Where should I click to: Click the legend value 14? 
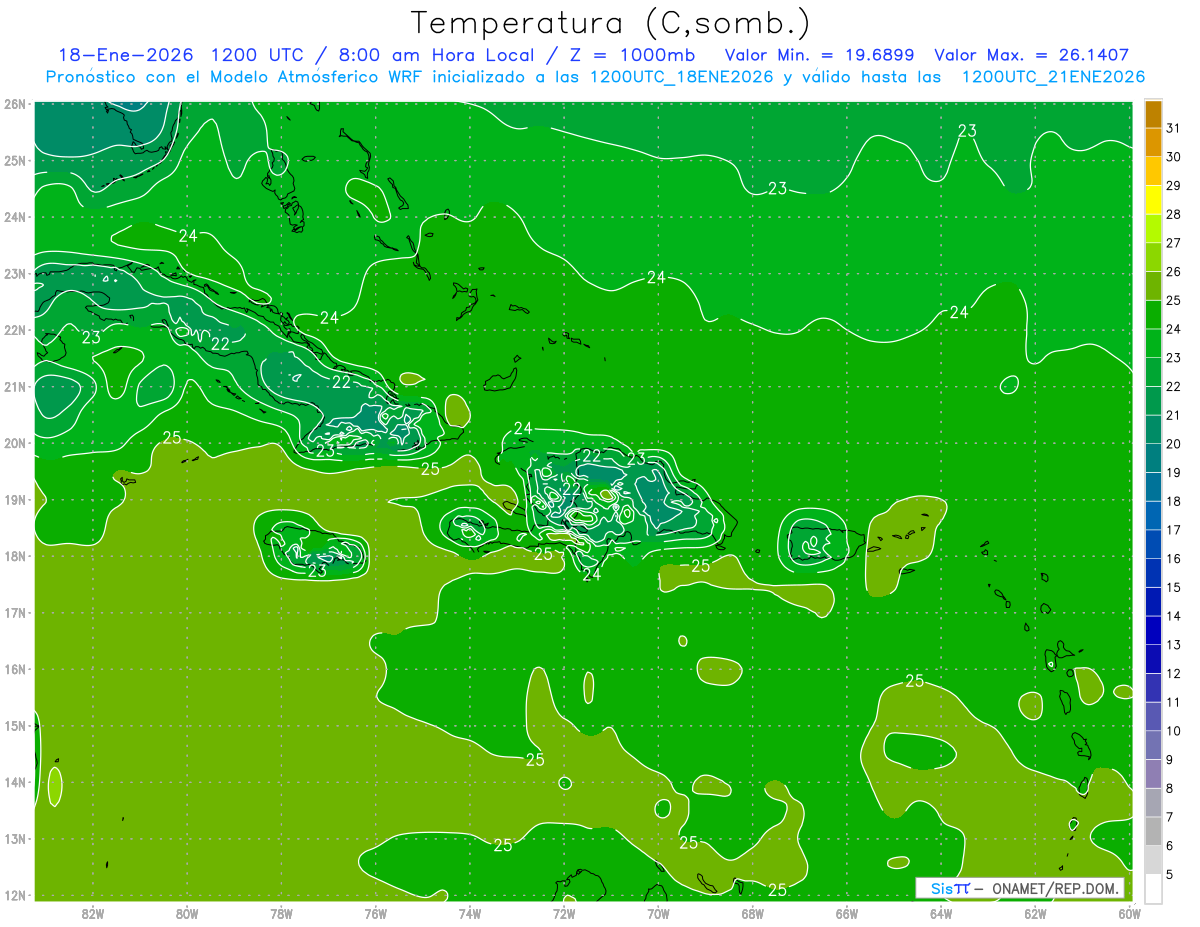[x=1173, y=616]
